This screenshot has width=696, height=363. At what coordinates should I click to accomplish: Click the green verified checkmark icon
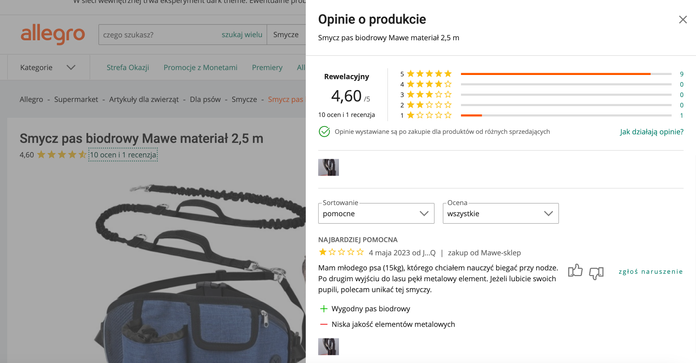(x=324, y=132)
